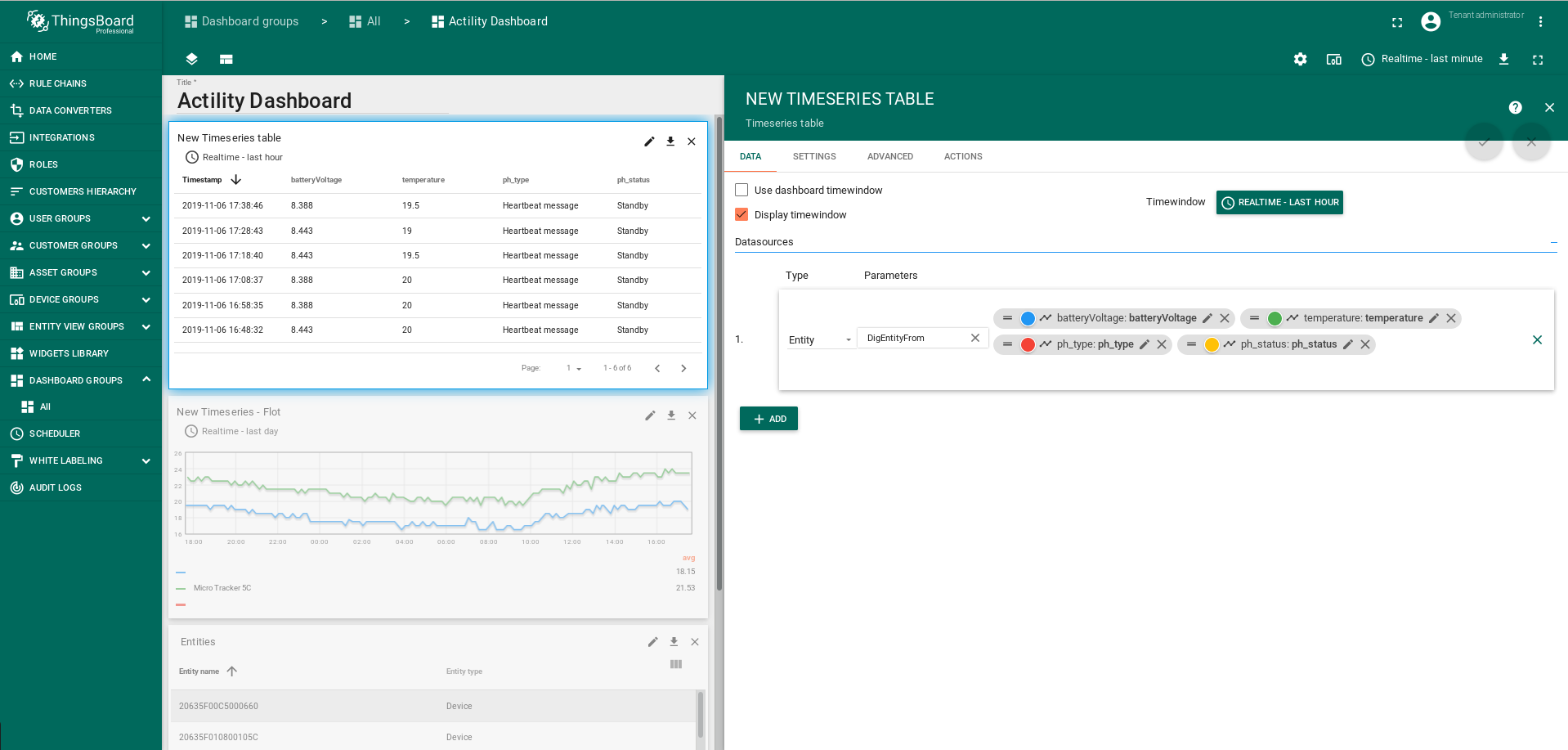Edit the ph_status data key
Image resolution: width=1568 pixels, height=750 pixels.
1347,344
